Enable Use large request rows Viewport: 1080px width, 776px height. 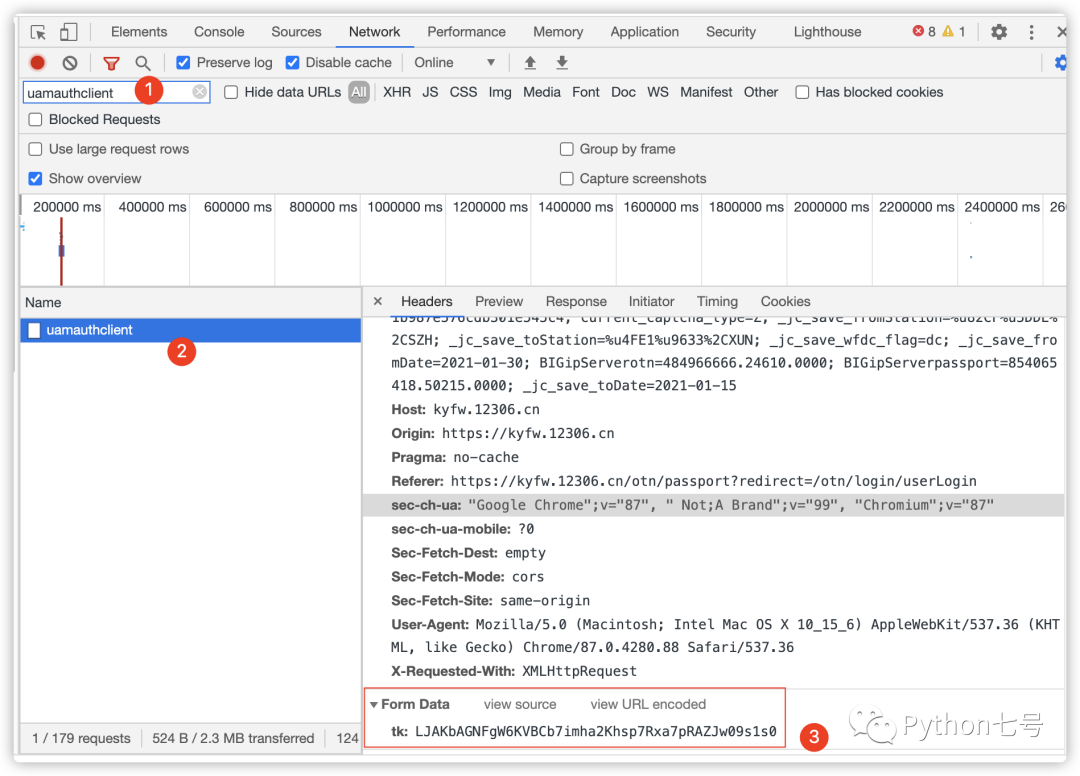pos(35,149)
